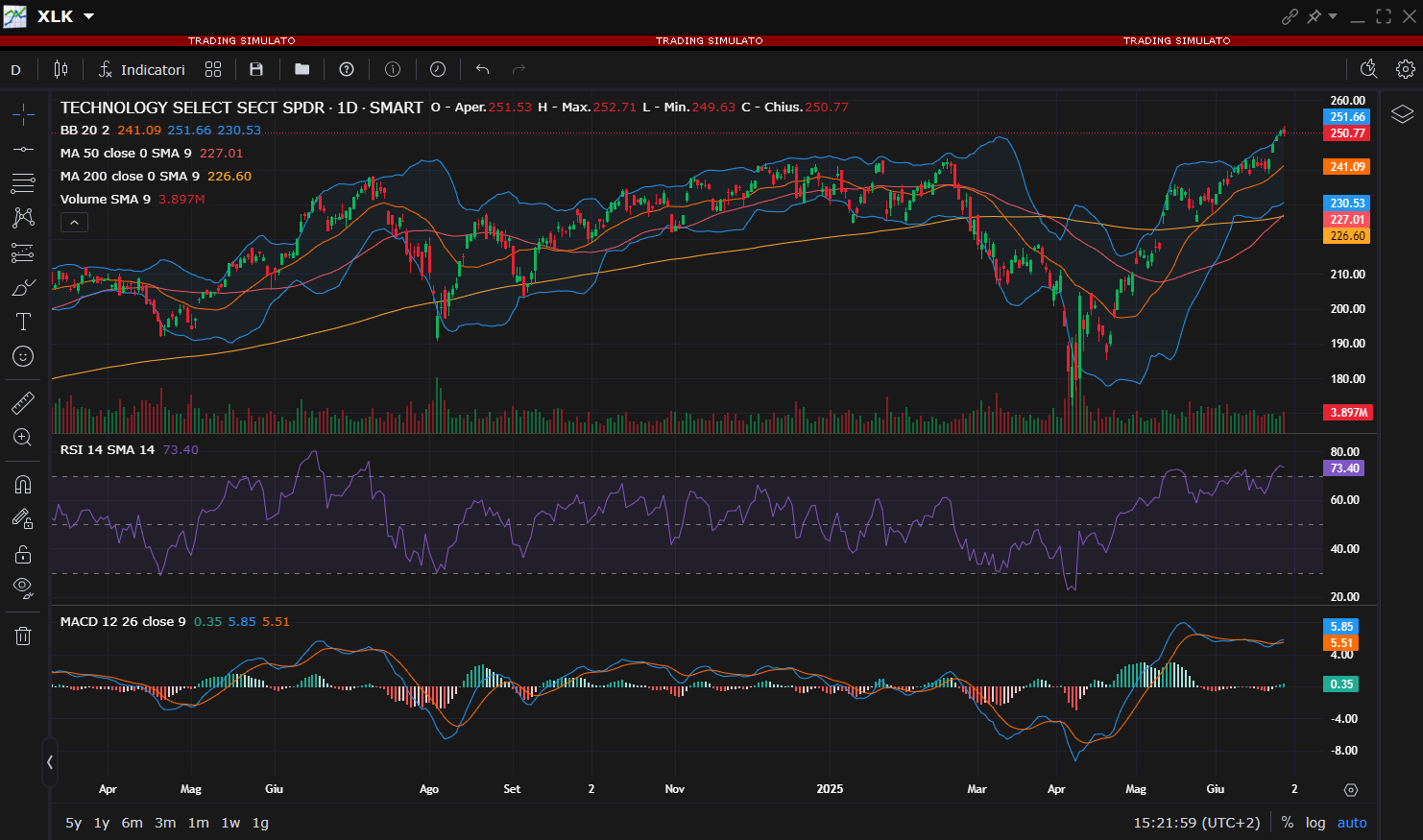Select the brush drawing tool
This screenshot has width=1423, height=840.
pos(23,287)
